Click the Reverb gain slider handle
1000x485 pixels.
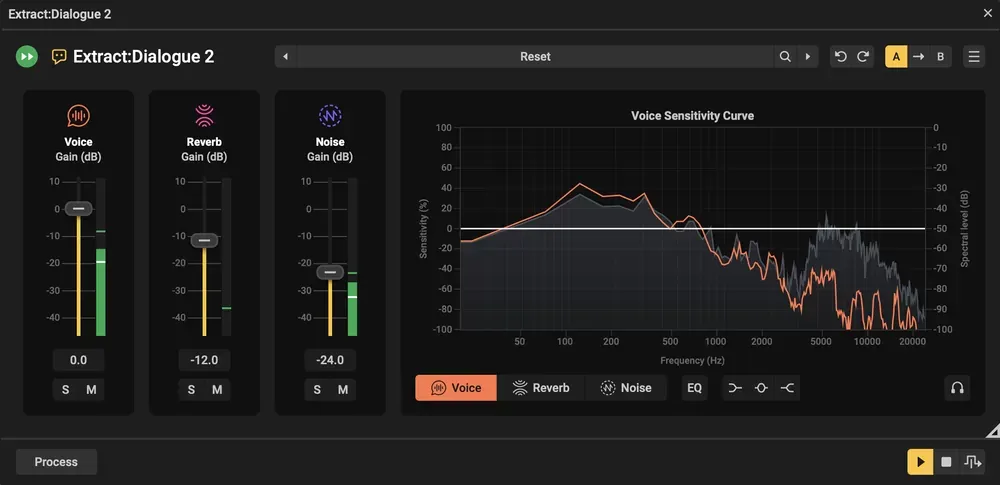[x=204, y=241]
